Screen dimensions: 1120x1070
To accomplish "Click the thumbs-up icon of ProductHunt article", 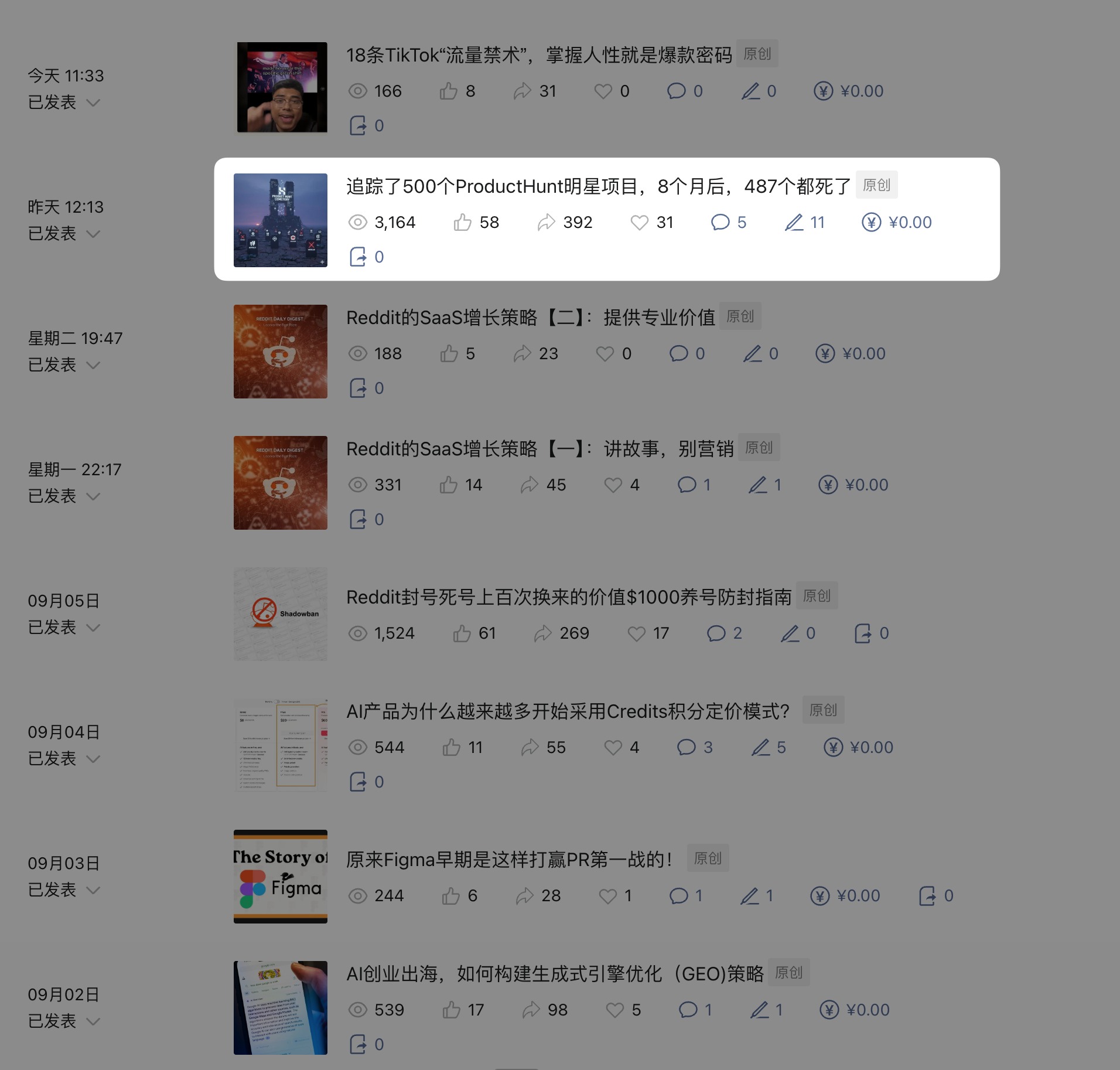I will [x=462, y=223].
